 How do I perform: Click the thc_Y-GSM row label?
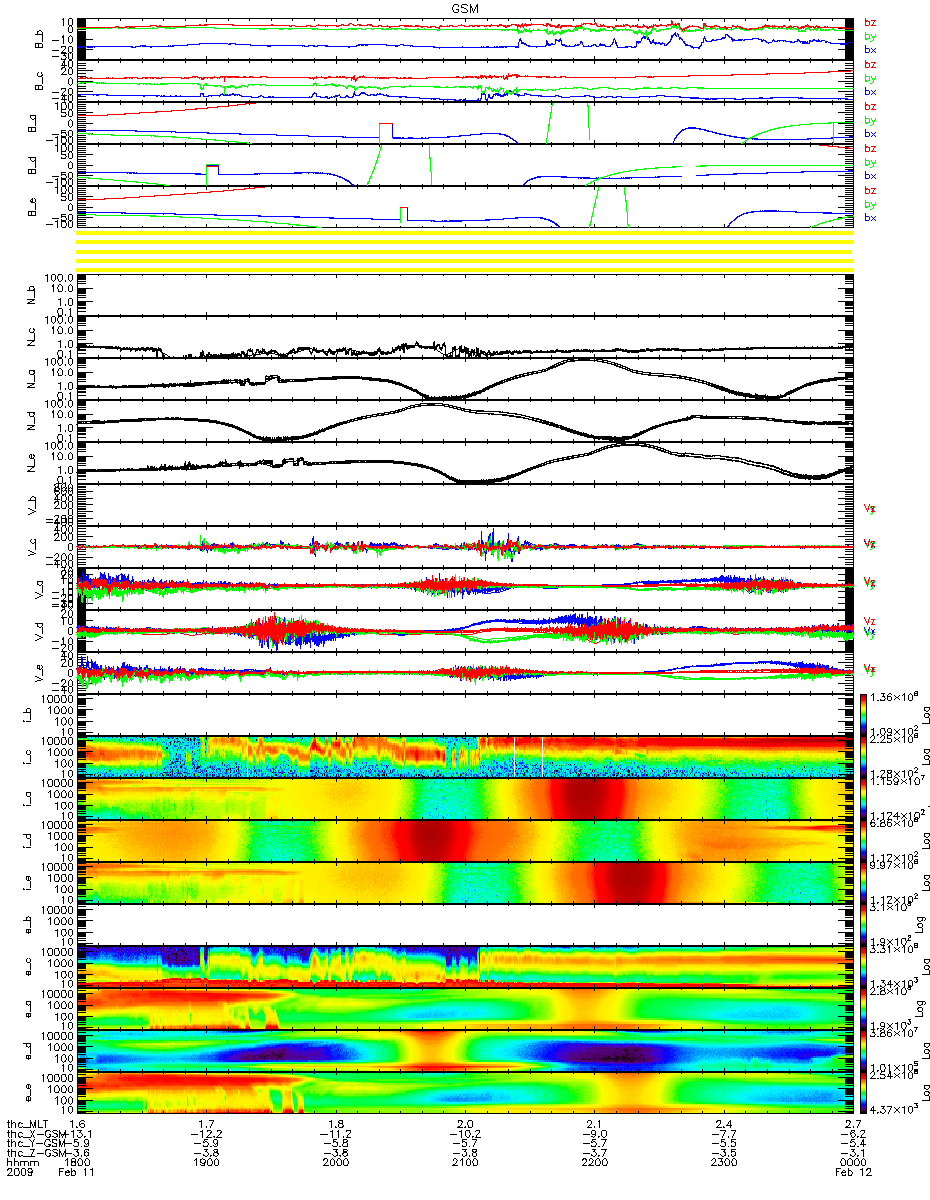tap(37, 1144)
